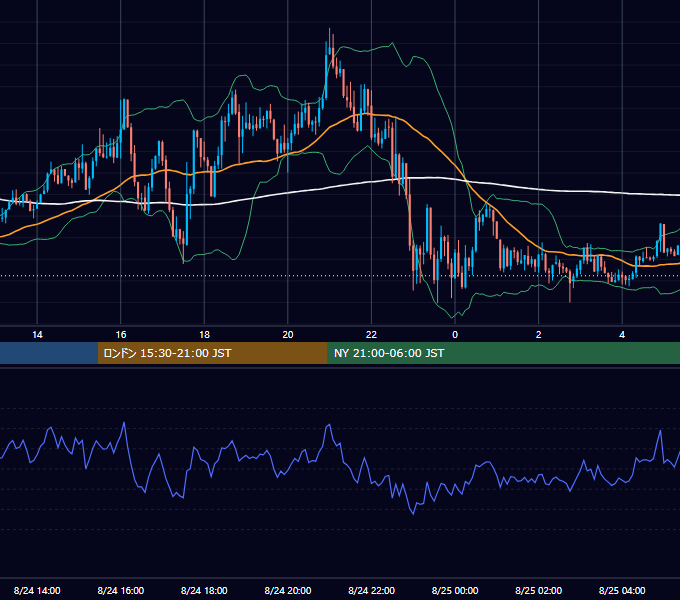Click the 8/24 20:00 date label

click(x=288, y=590)
